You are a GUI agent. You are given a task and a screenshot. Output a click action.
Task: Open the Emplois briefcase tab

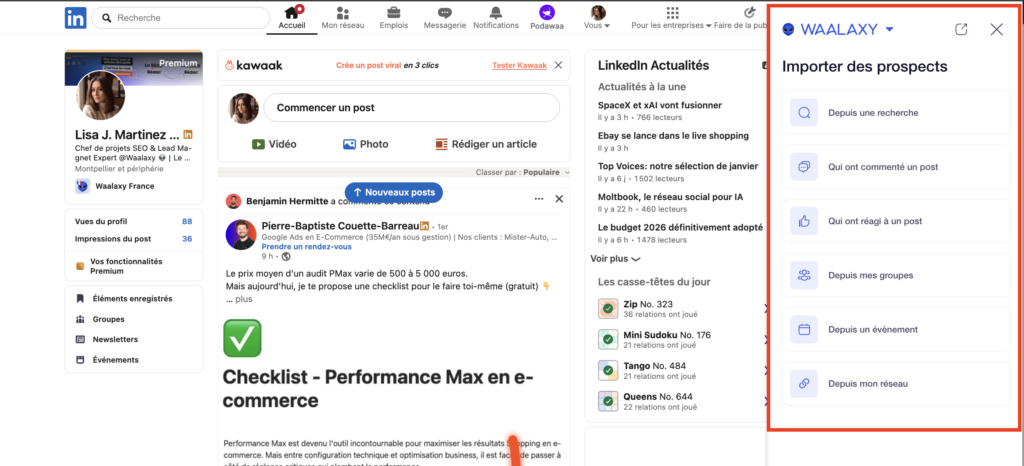[394, 18]
